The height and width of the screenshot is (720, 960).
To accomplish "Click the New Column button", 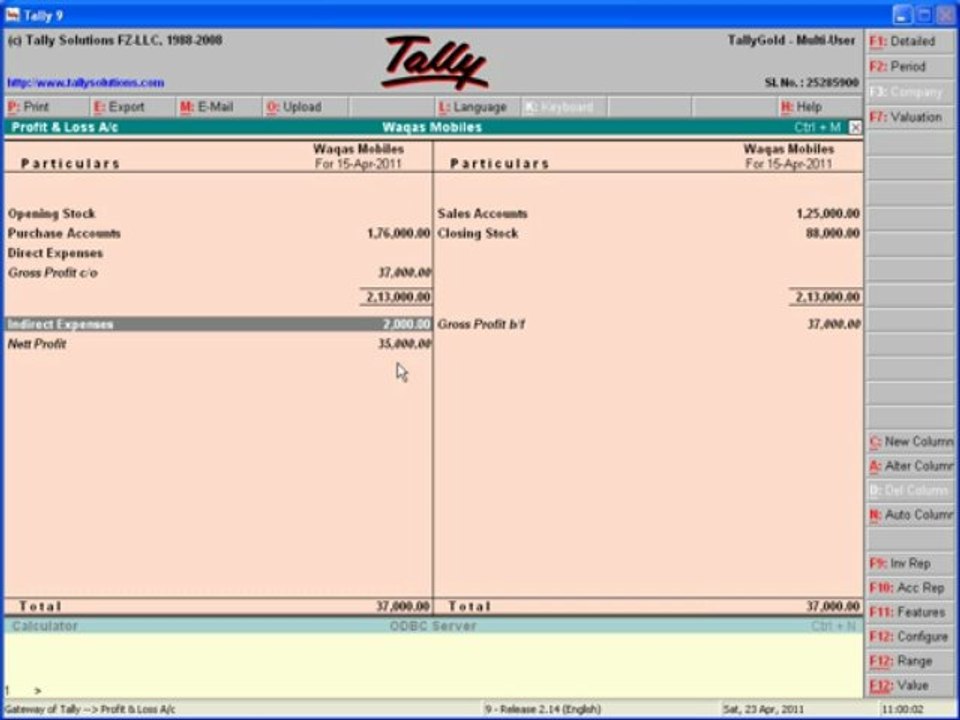I will tap(910, 441).
